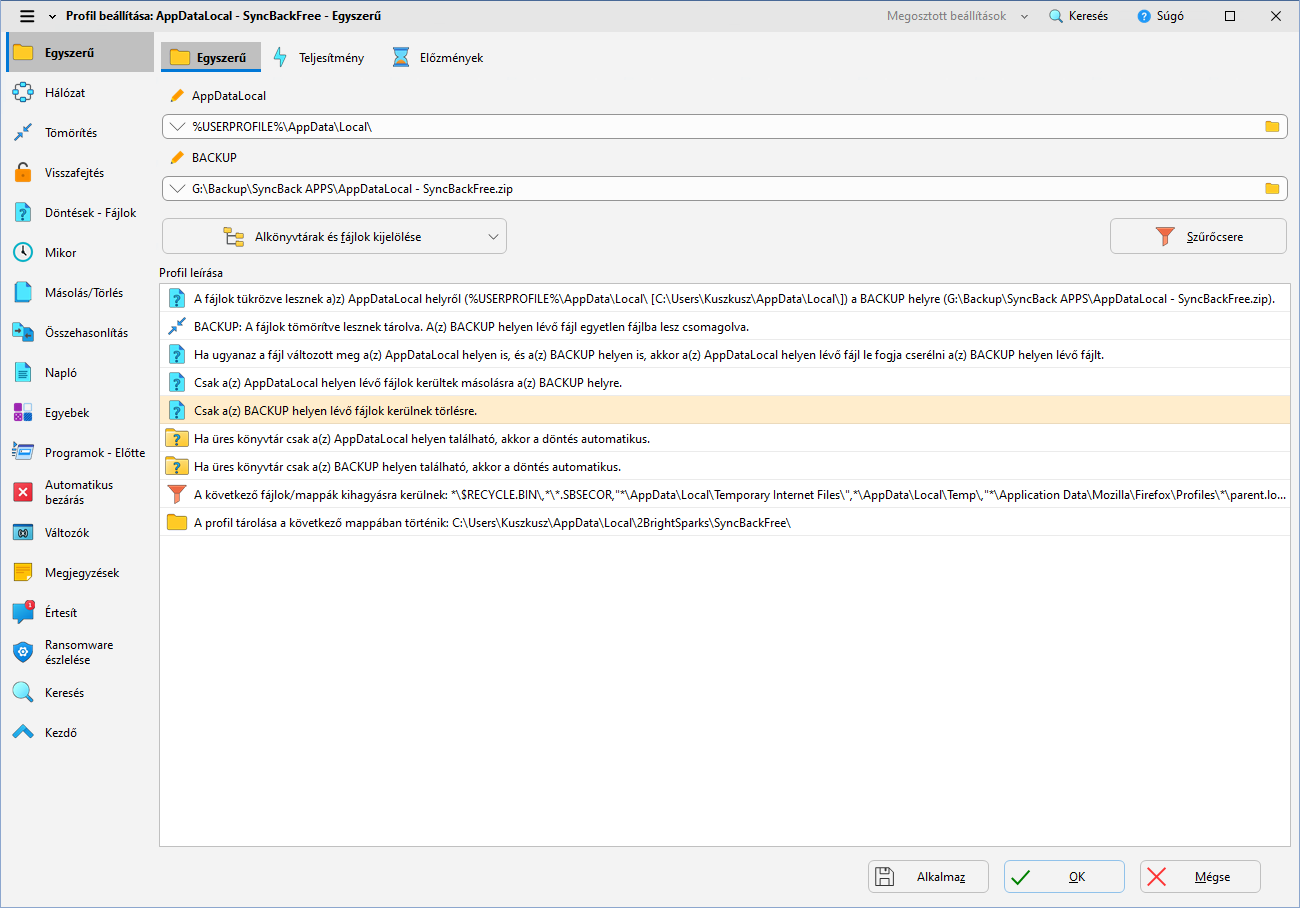The image size is (1300, 908).
Task: Select row 'Csak a(z) AppDataLocal helyen lévő fájlok'
Action: [724, 382]
